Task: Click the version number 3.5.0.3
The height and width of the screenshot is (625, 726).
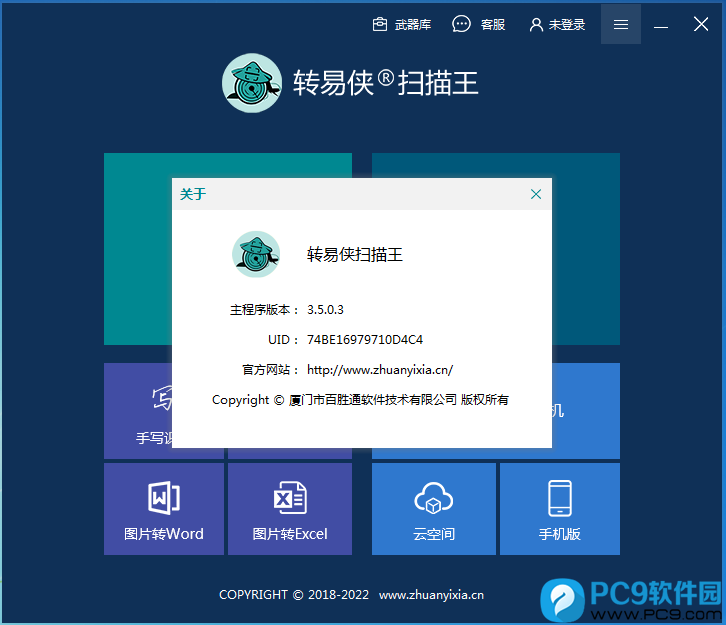Action: tap(325, 310)
